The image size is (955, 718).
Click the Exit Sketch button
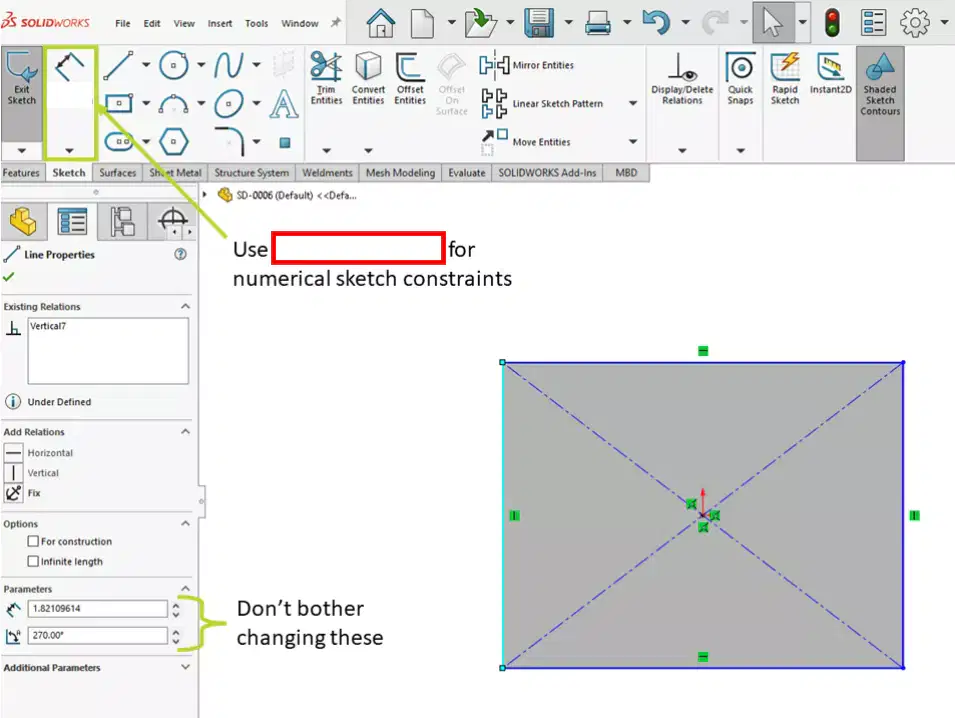21,78
